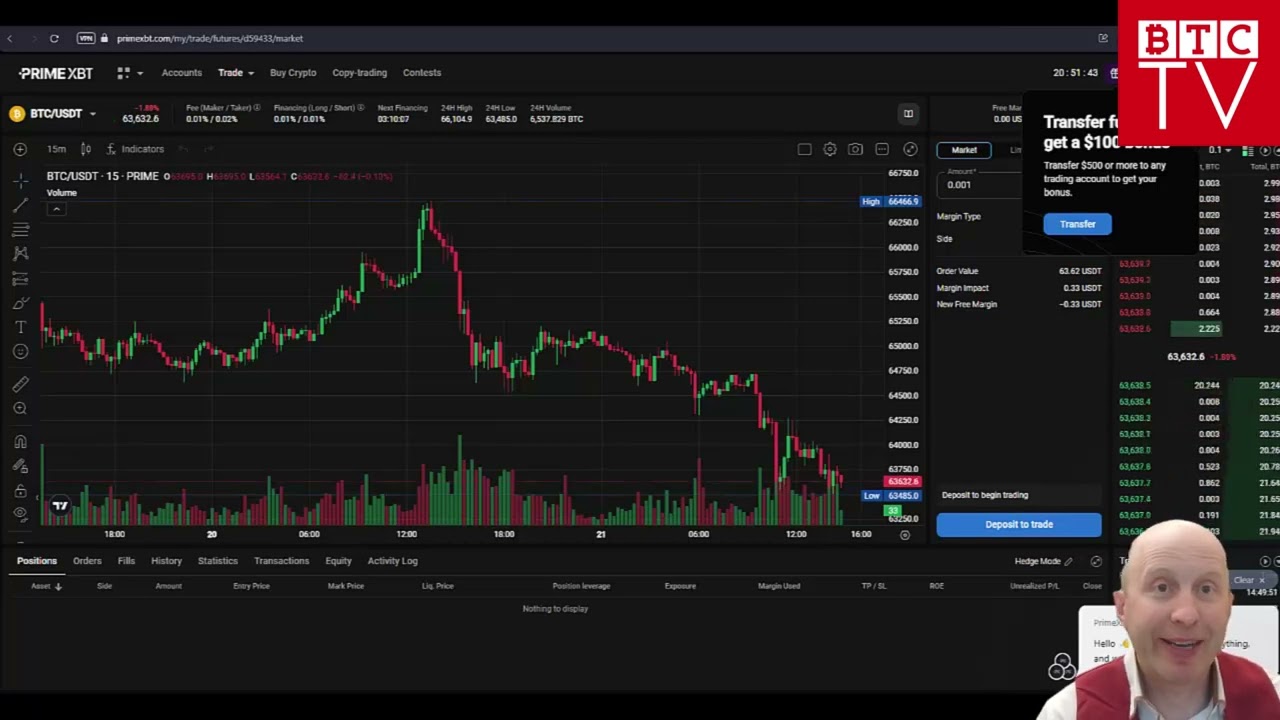Open chart time axis settings icon
This screenshot has height=720, width=1280.
point(904,535)
